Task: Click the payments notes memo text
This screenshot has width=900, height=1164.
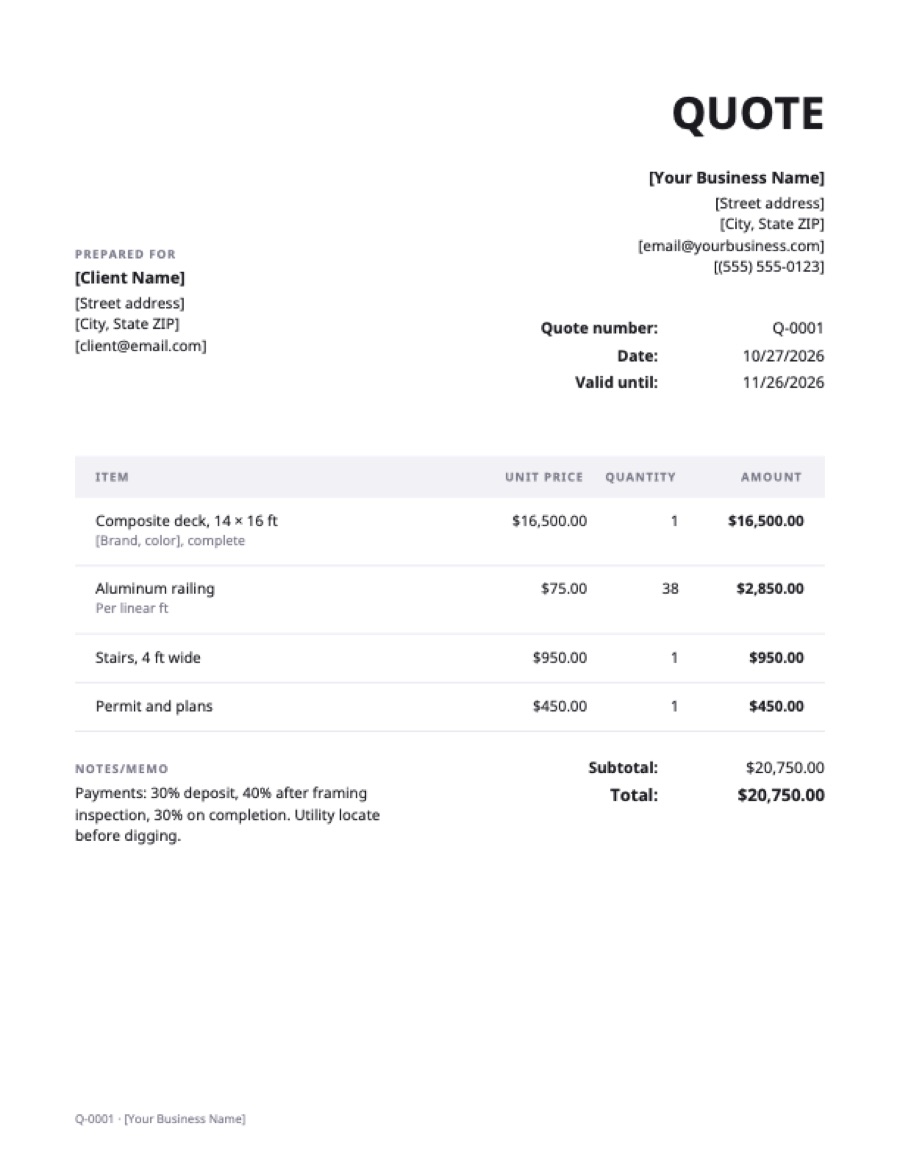Action: point(227,814)
